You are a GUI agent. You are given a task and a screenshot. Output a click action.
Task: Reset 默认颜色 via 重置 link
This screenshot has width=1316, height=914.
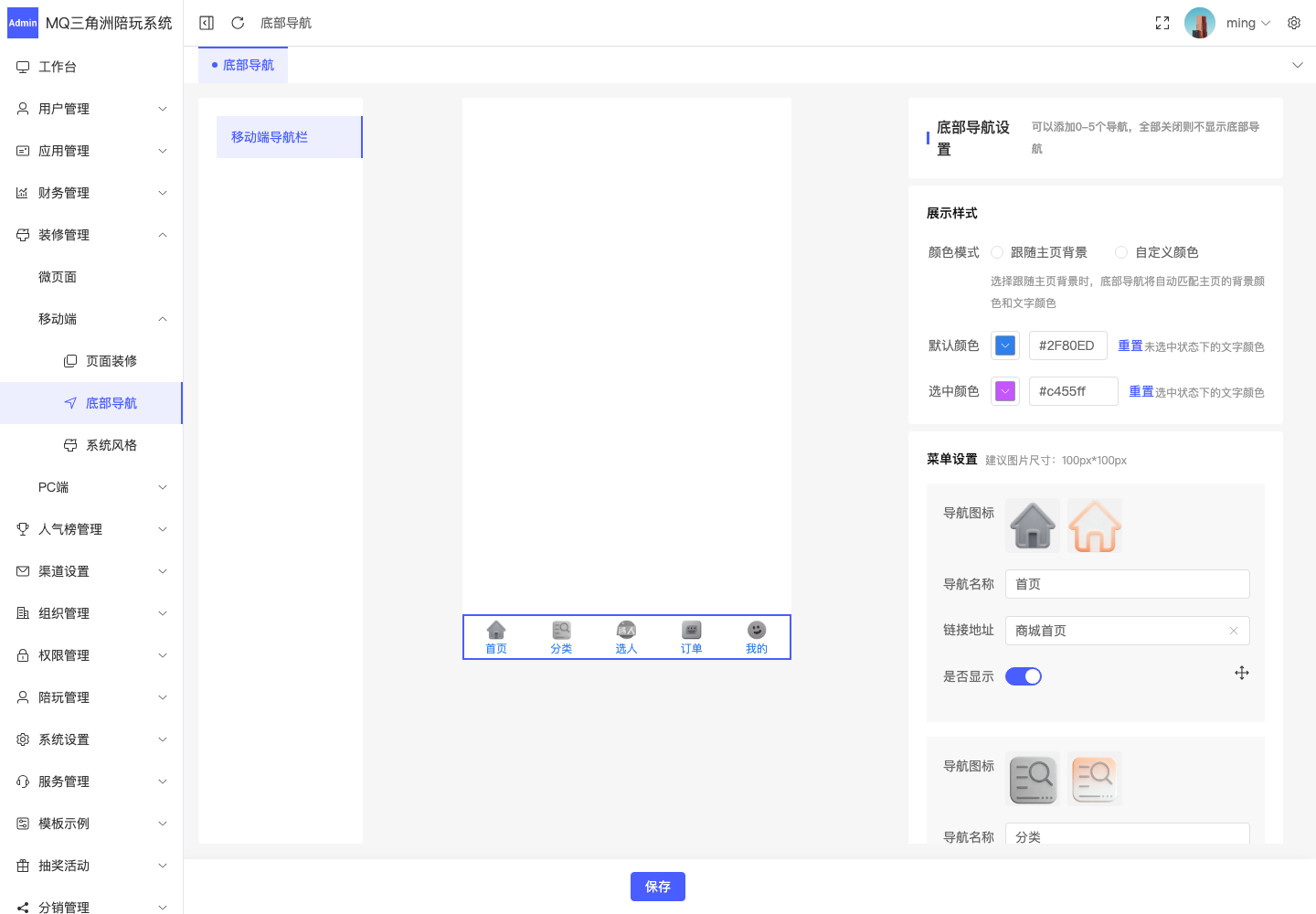1130,345
